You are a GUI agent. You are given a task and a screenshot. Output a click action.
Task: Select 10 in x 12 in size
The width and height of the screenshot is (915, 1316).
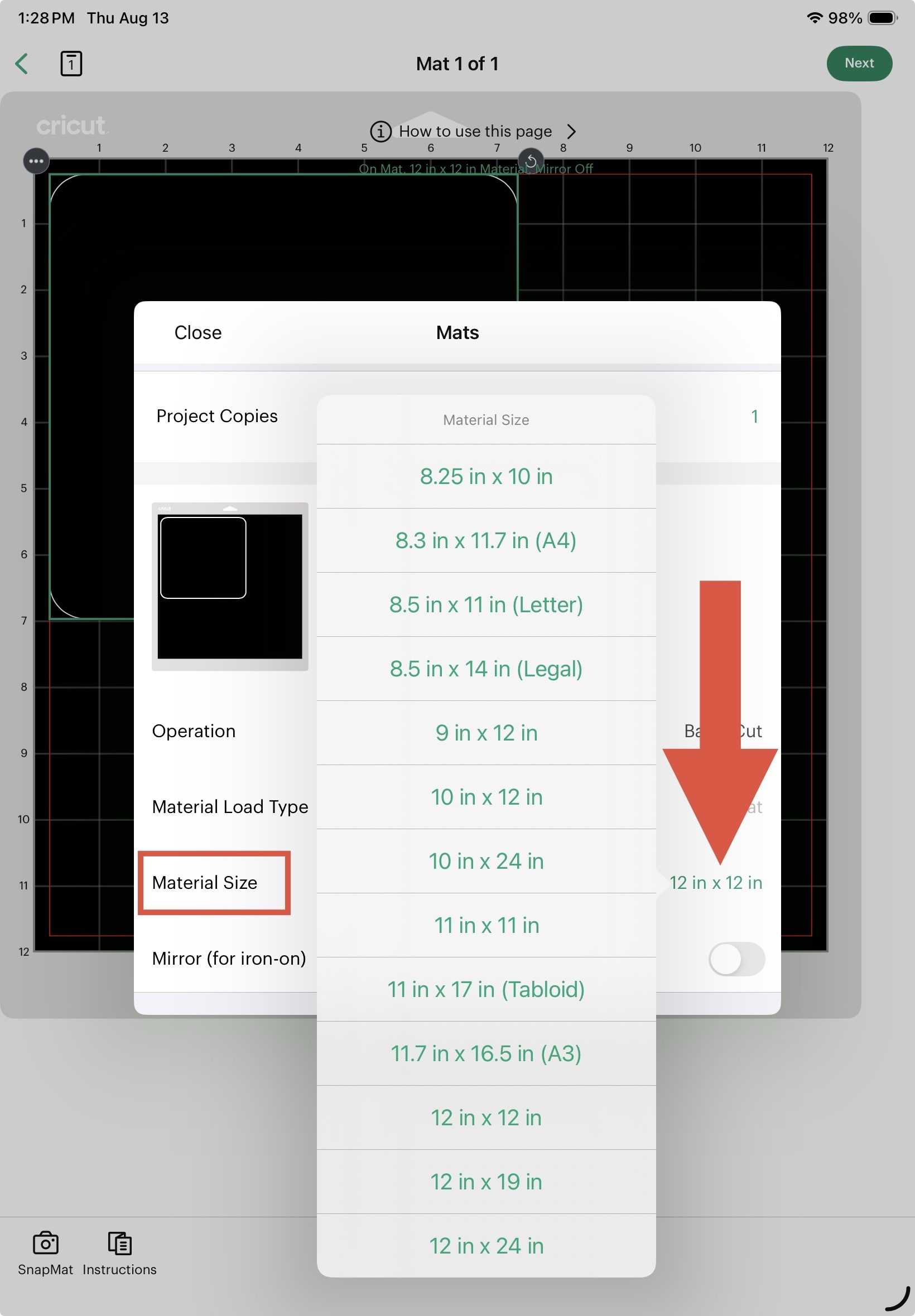[x=486, y=797]
